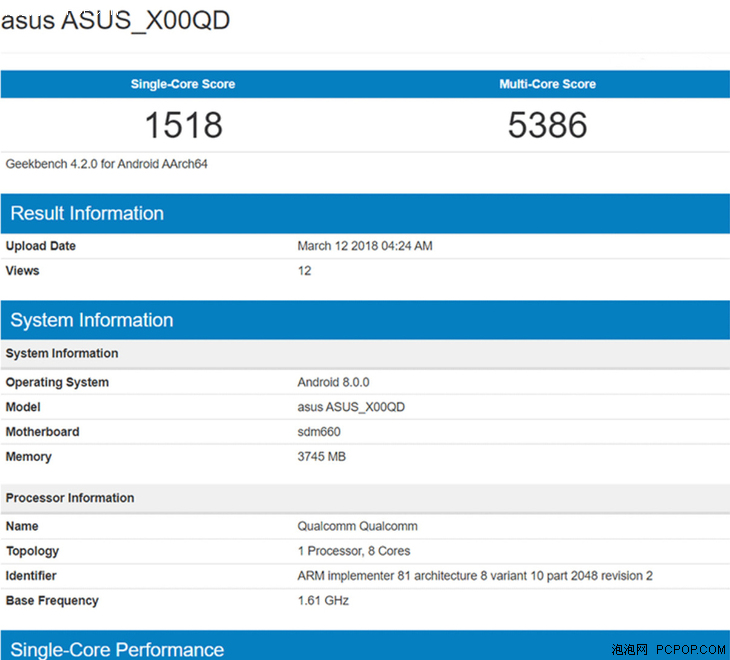Click the Processor Information subheading
Screen dimensions: 730x660
point(70,498)
